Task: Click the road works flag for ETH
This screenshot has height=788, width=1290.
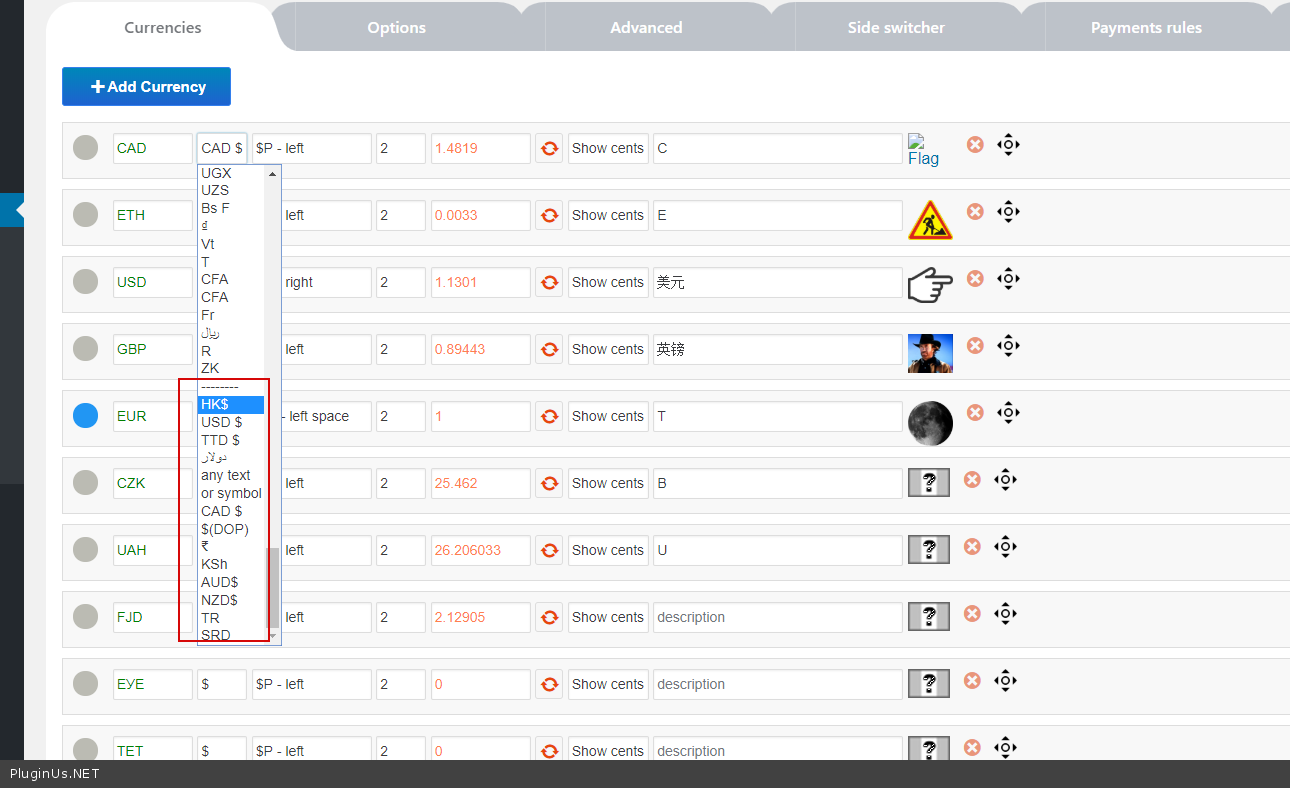Action: [930, 220]
